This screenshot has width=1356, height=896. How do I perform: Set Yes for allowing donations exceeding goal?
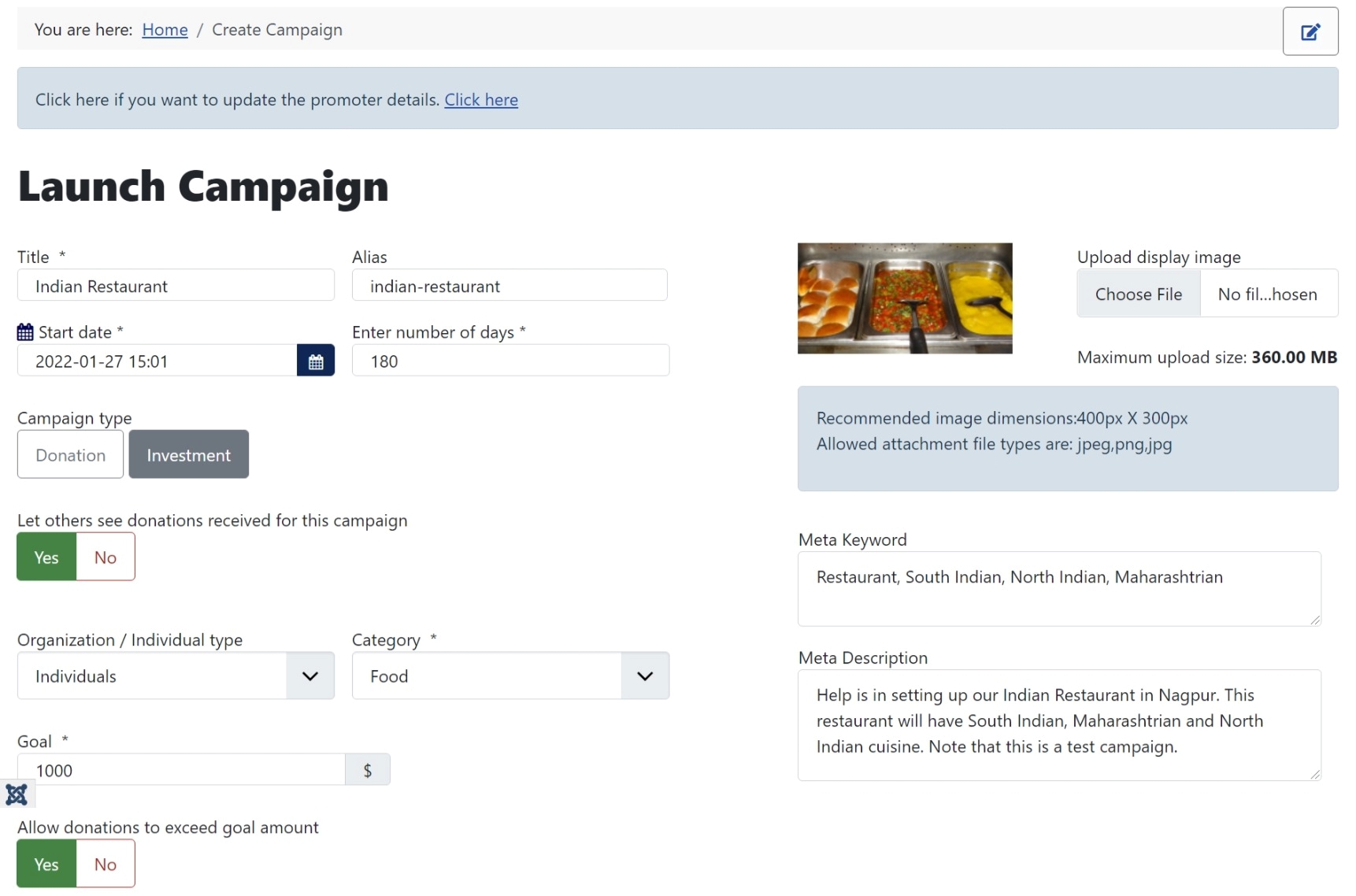pyautogui.click(x=46, y=864)
